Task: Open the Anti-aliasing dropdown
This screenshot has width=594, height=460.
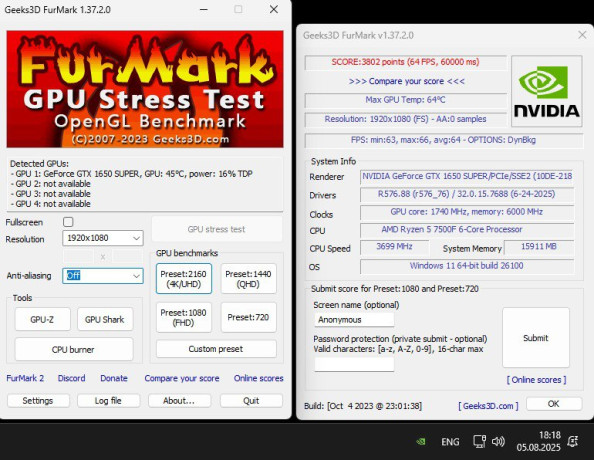Action: (x=103, y=275)
